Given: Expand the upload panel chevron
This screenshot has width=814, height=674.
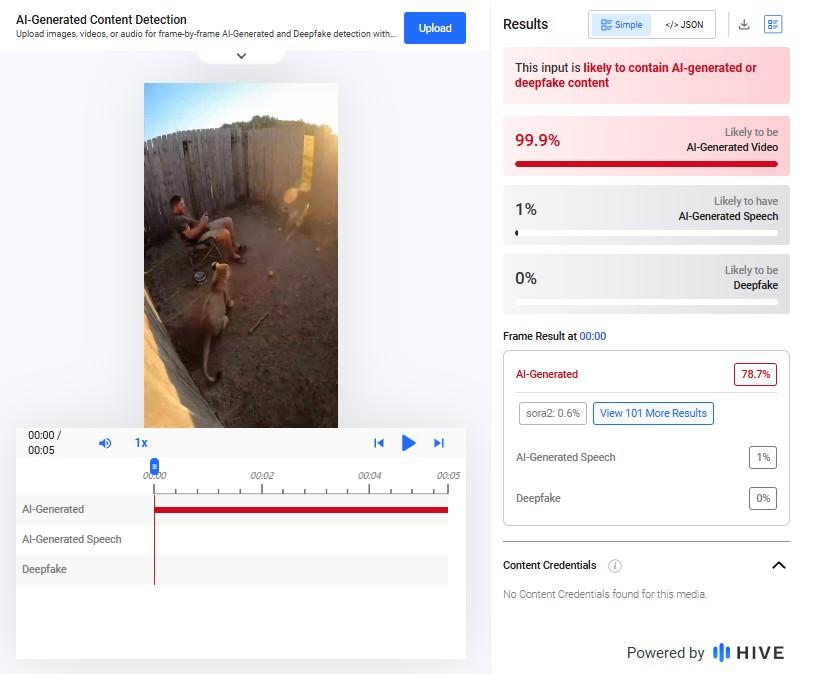Looking at the screenshot, I should pyautogui.click(x=241, y=56).
